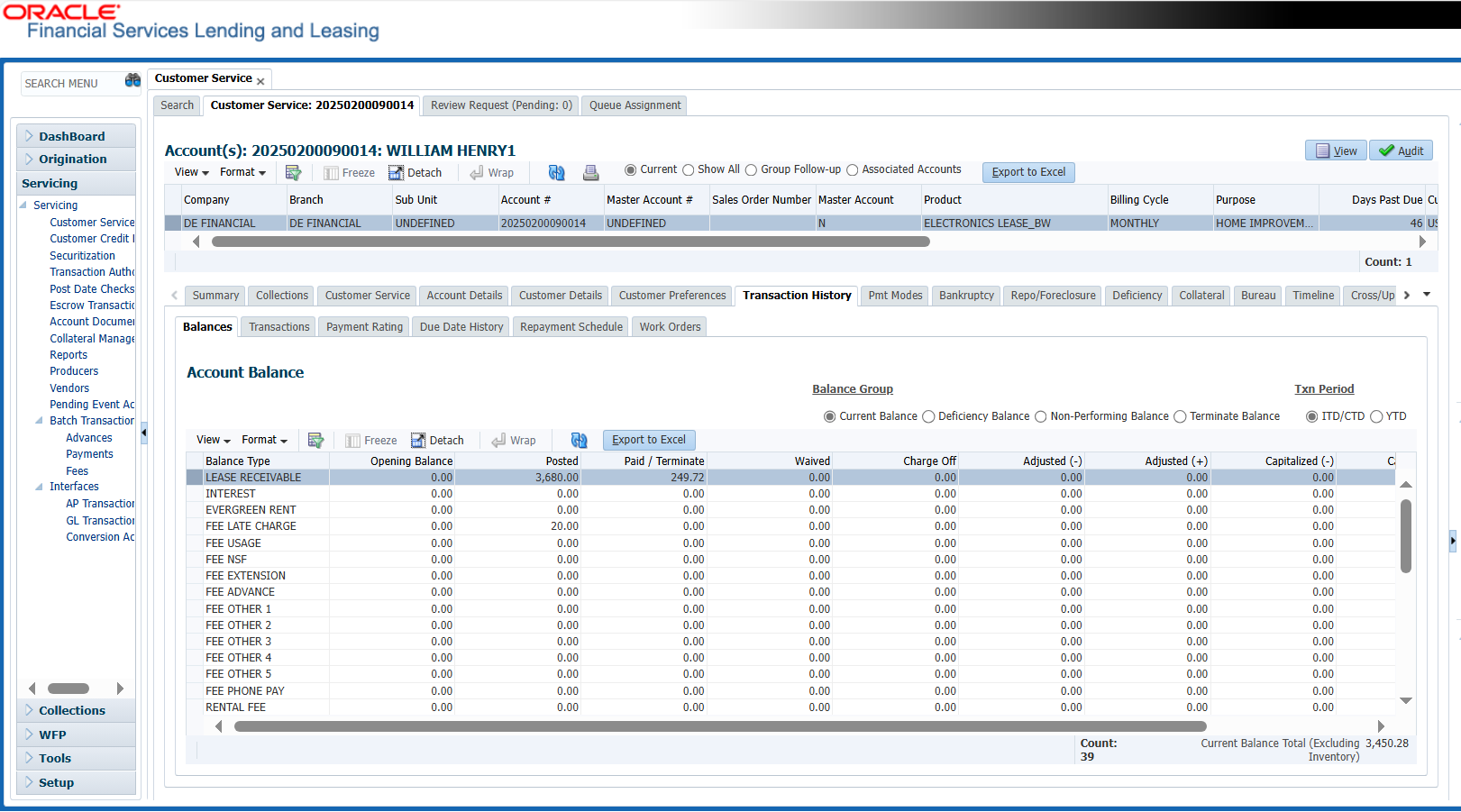This screenshot has width=1461, height=812.
Task: Open the Pmt Modes tab
Action: [895, 296]
